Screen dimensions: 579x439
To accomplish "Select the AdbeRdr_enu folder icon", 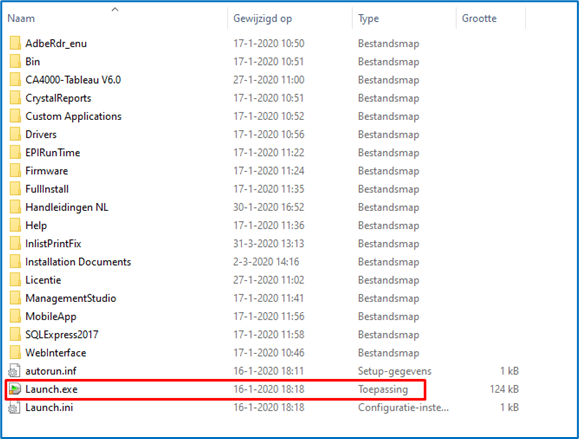I will click(x=15, y=43).
